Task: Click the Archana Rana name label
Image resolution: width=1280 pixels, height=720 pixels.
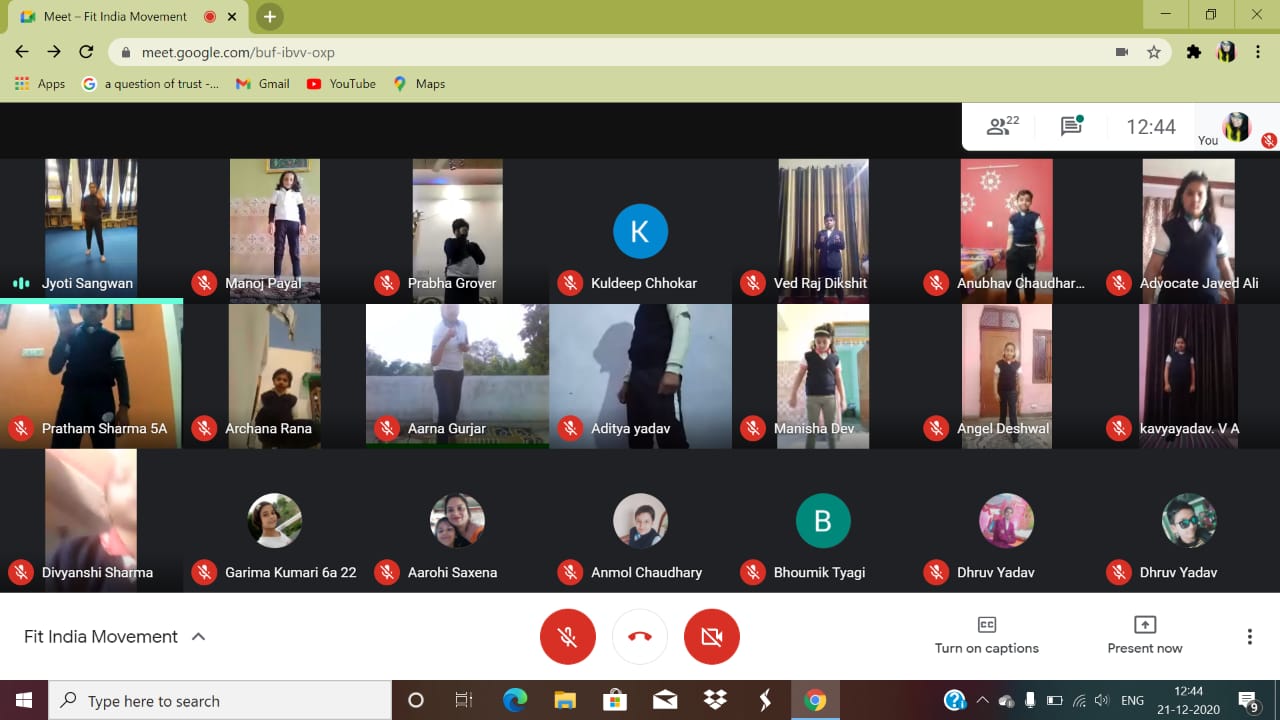Action: [268, 428]
